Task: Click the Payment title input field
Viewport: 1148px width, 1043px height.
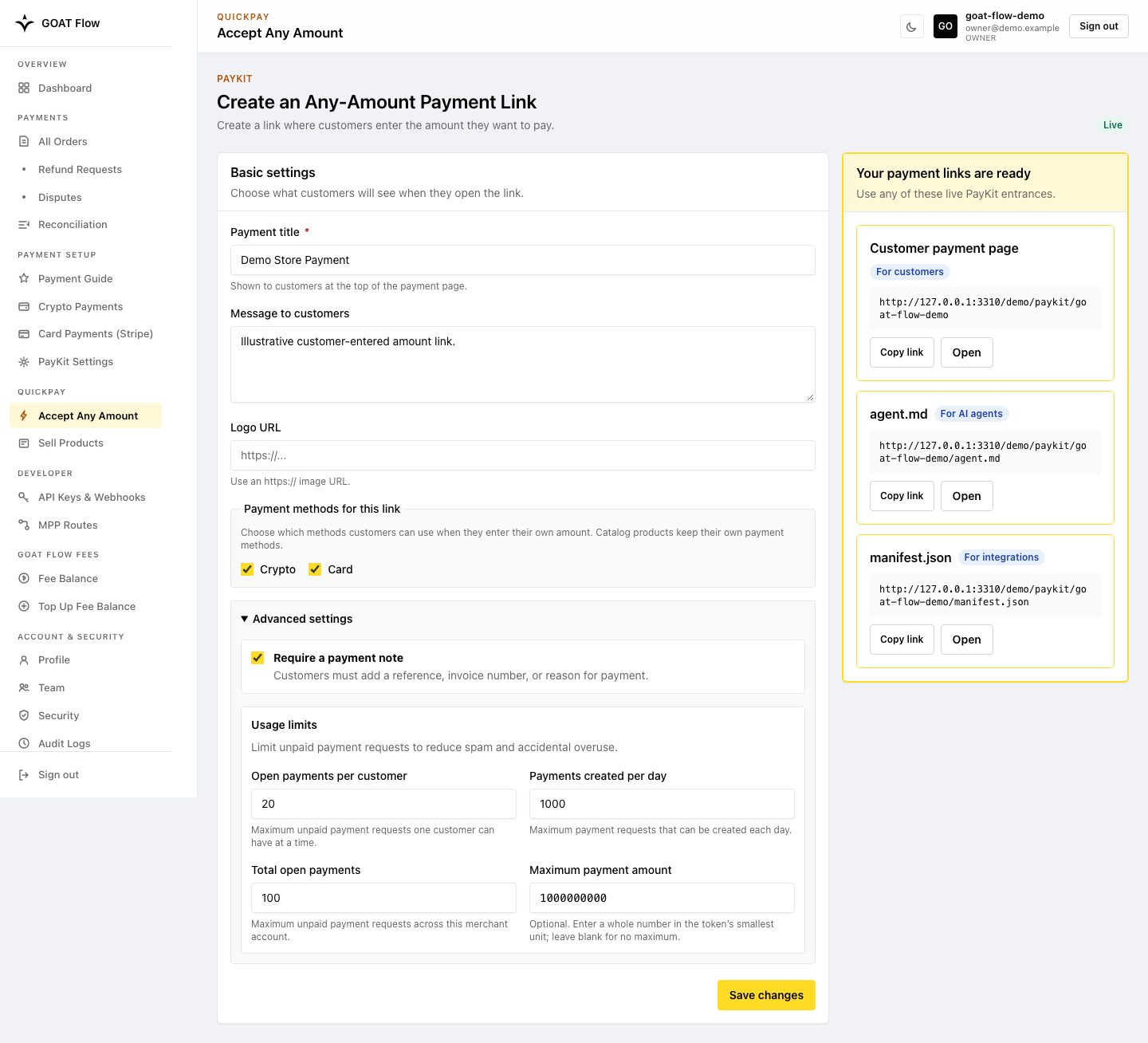Action: point(523,260)
